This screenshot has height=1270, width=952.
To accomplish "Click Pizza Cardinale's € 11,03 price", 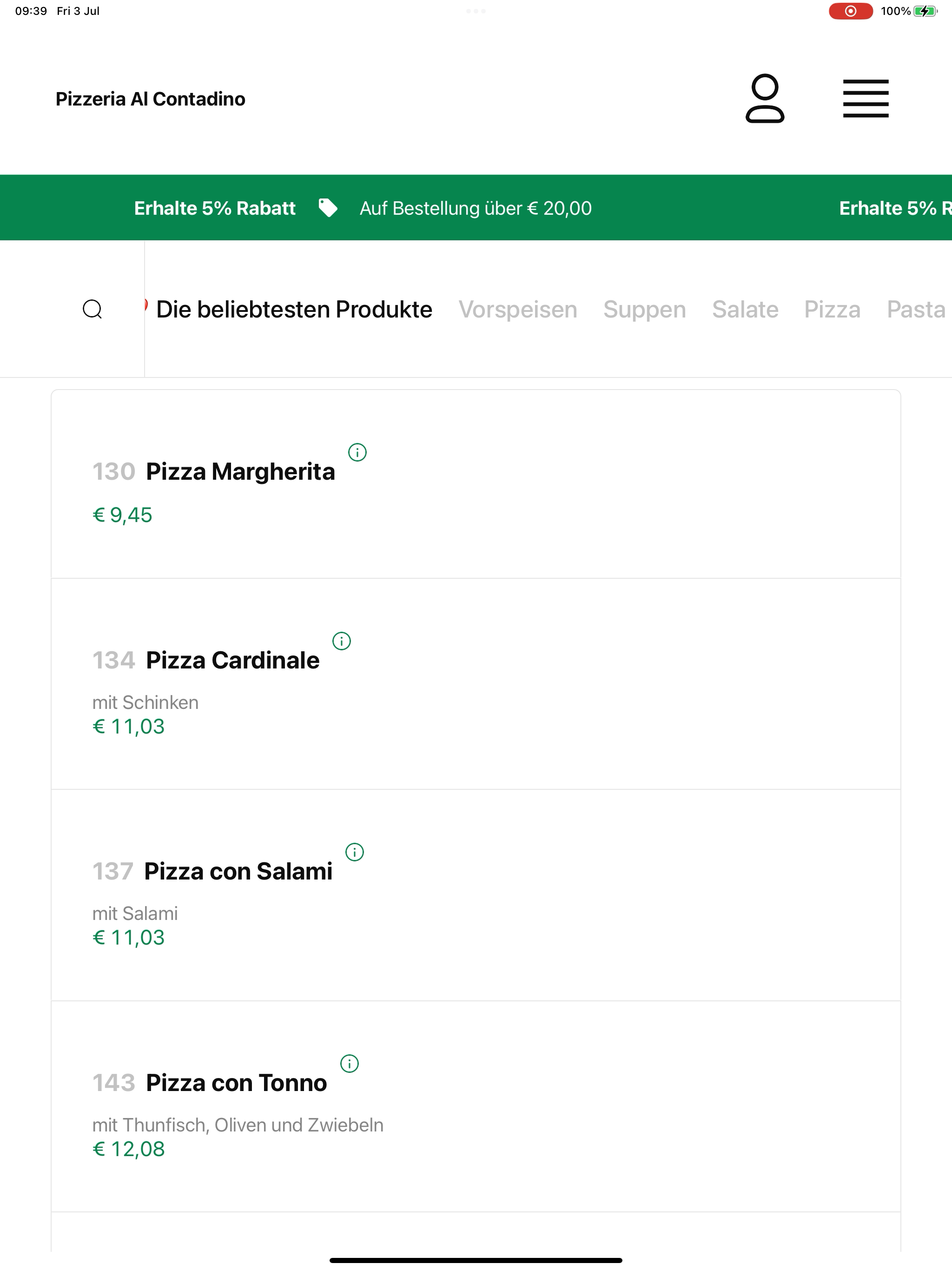I will coord(129,726).
